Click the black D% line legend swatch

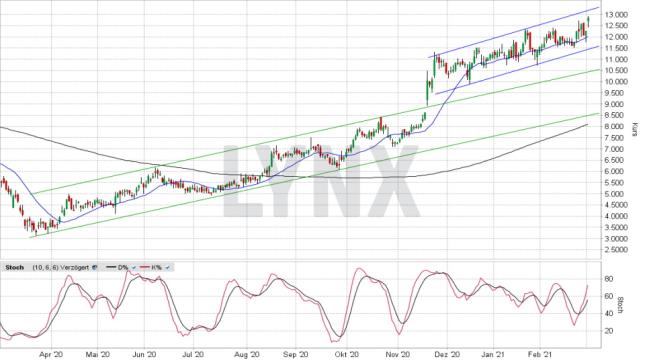[111, 268]
